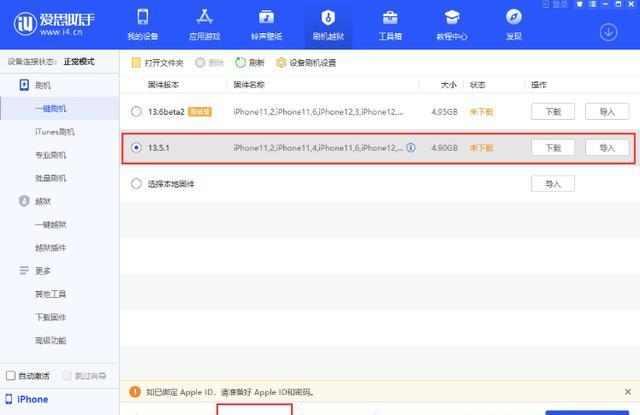Click 未下载 status of 13.5.1
640x415 pixels.
tap(482, 148)
